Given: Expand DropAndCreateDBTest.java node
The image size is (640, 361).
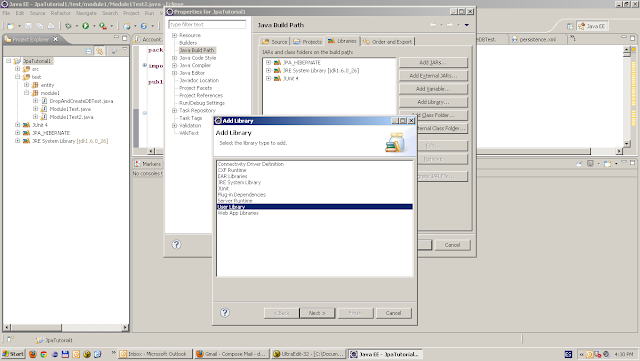Looking at the screenshot, I should coord(36,101).
